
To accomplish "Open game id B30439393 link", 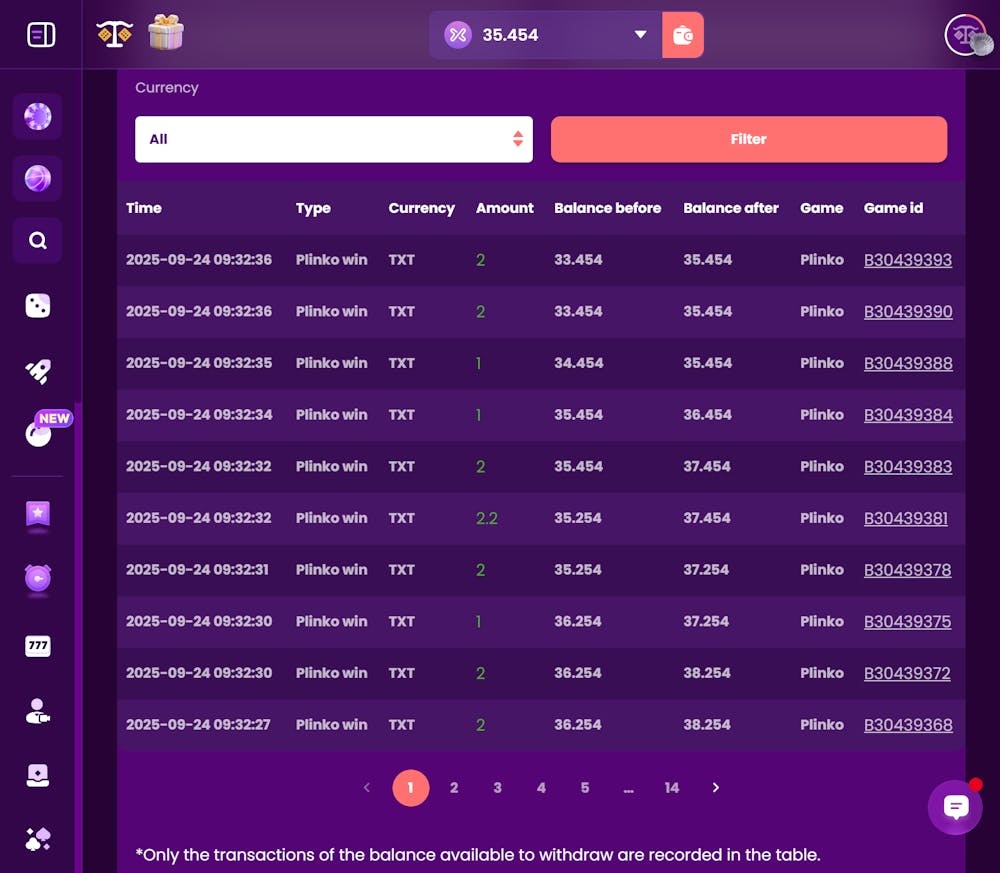I will coord(908,260).
